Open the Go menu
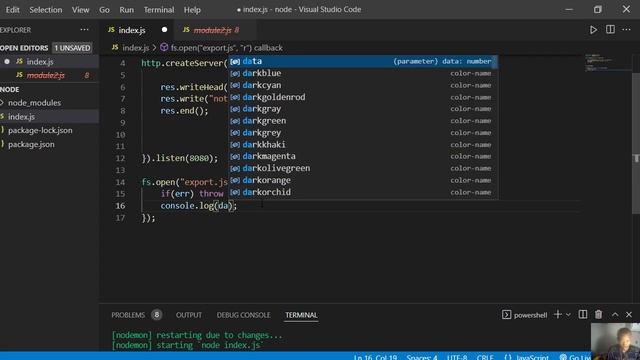This screenshot has height=360, width=640. click(104, 9)
